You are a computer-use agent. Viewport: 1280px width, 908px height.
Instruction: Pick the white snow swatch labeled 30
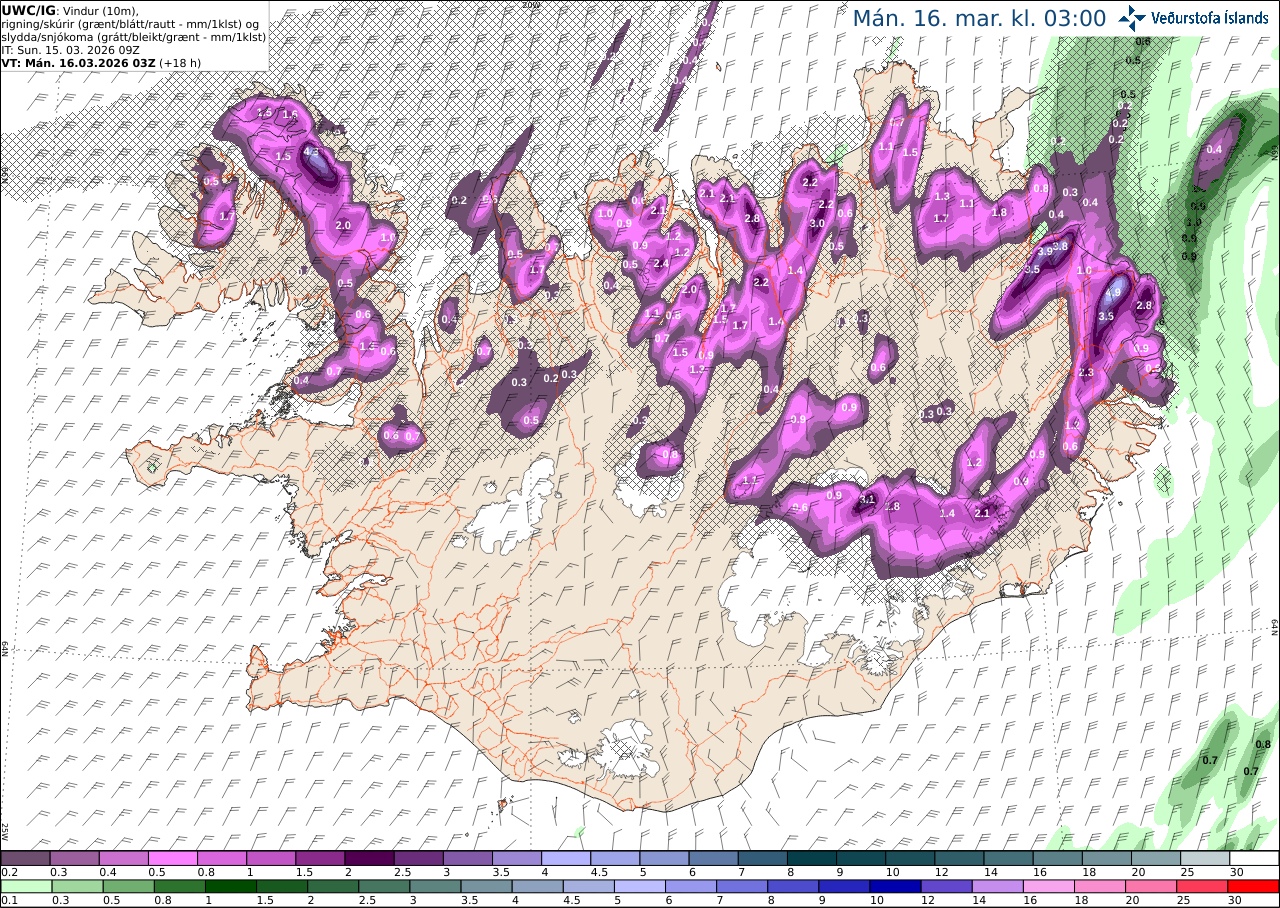(1255, 858)
